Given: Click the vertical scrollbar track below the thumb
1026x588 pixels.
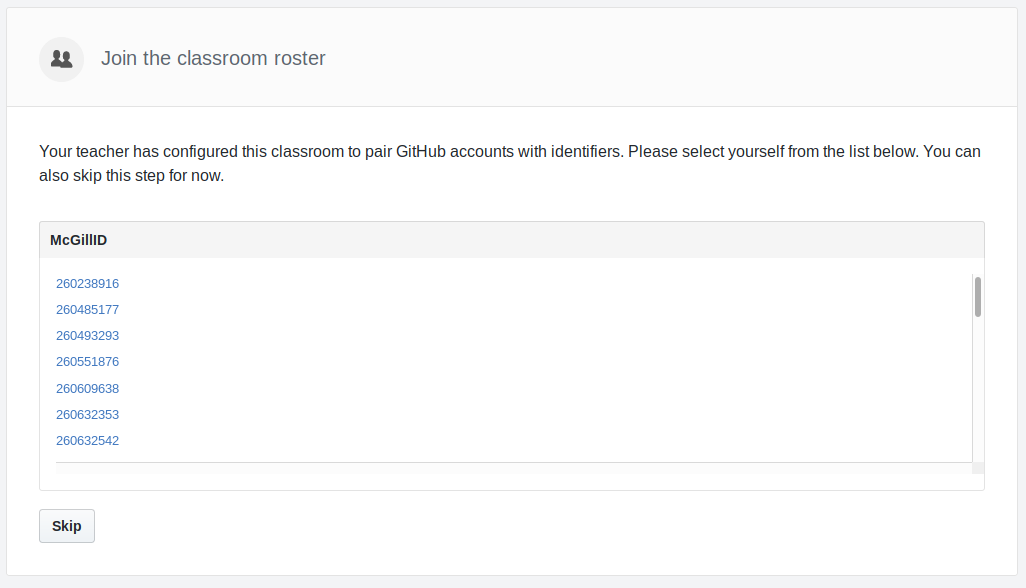Looking at the screenshot, I should [978, 389].
